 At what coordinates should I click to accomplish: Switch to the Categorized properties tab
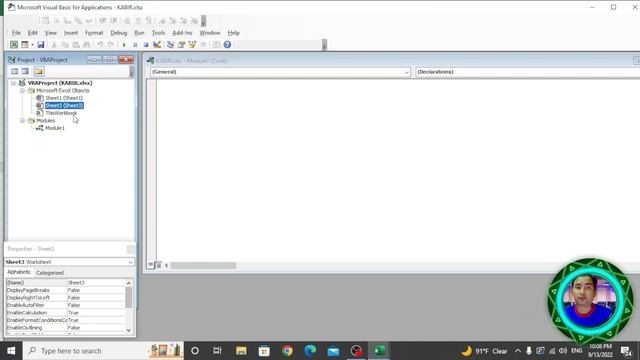(50, 273)
